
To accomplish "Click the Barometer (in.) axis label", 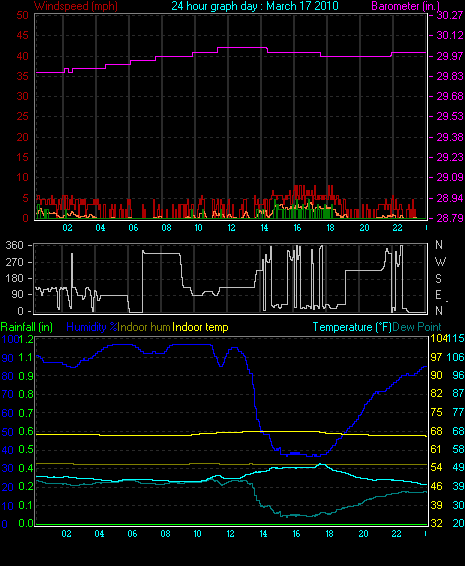I will click(x=405, y=6).
